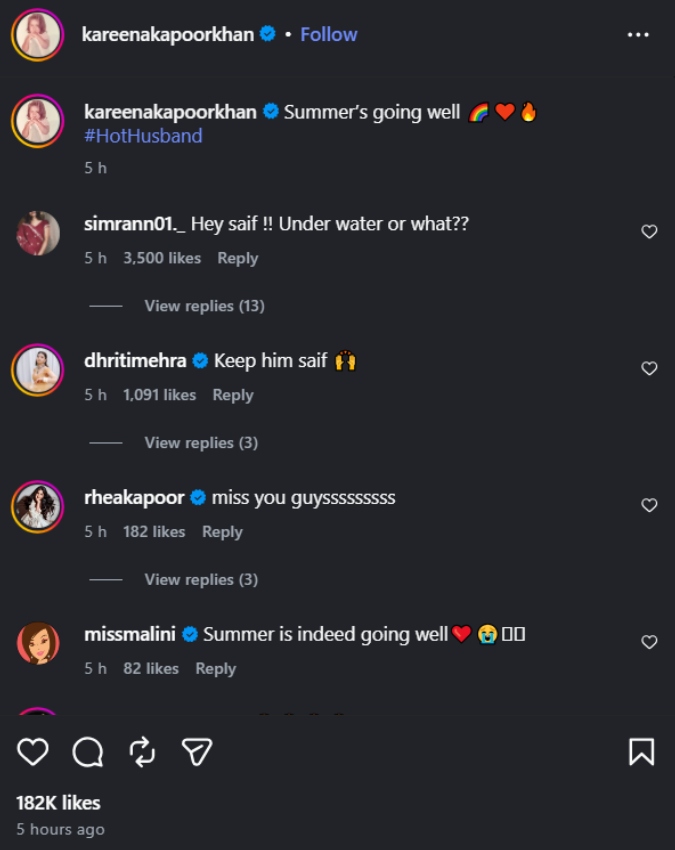View the list of 182K likes
The width and height of the screenshot is (675, 850).
click(58, 803)
